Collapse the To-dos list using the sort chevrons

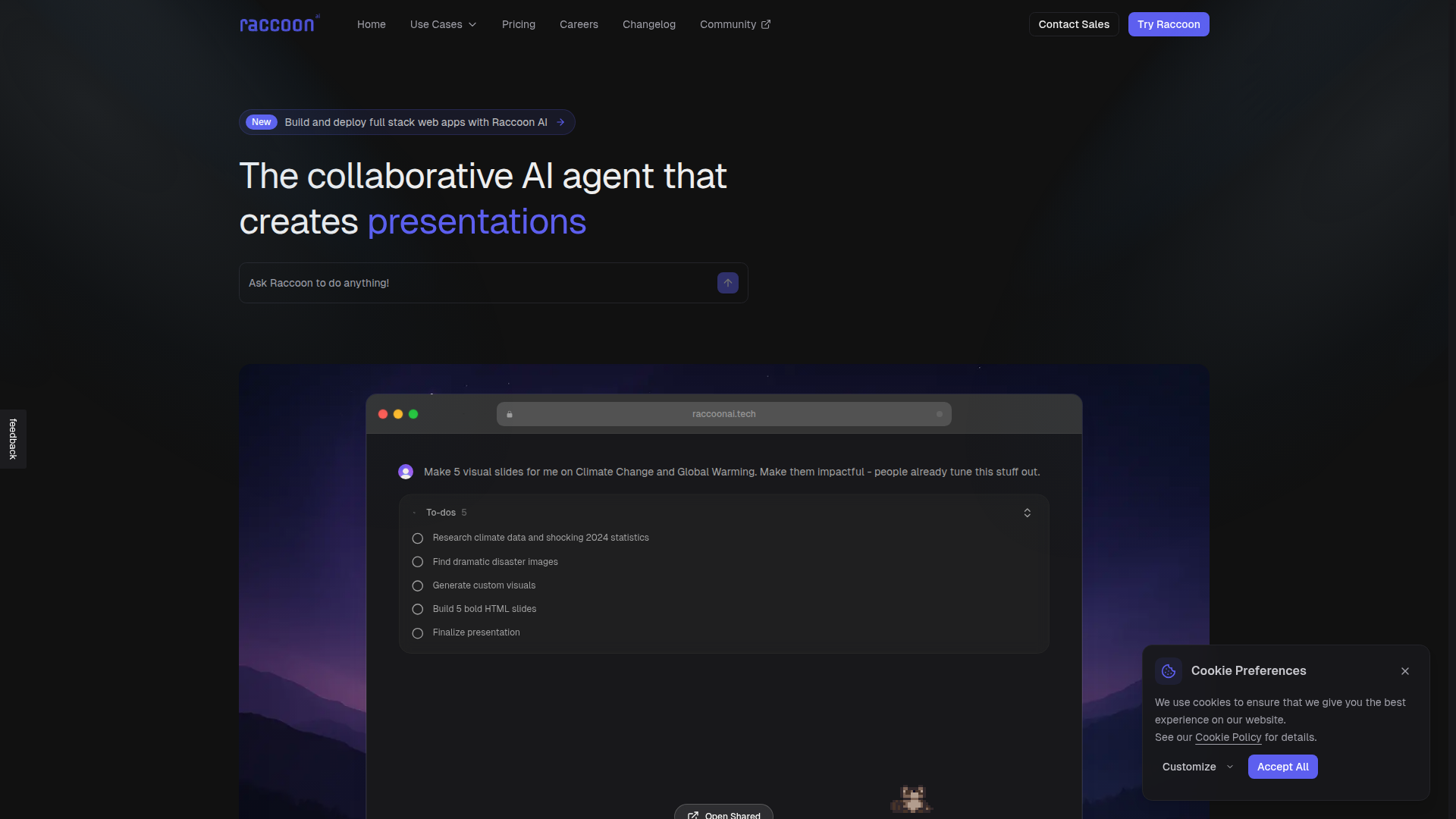point(1026,513)
